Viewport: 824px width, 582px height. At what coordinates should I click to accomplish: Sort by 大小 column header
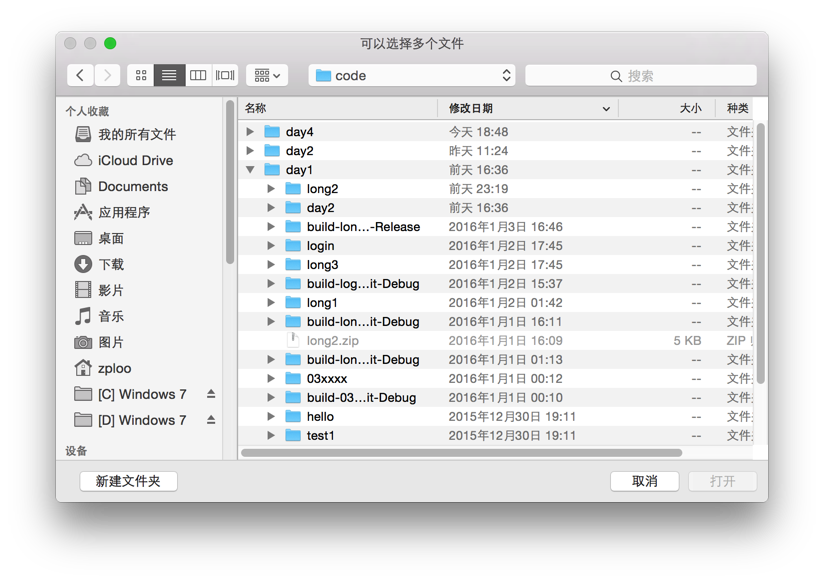[666, 108]
